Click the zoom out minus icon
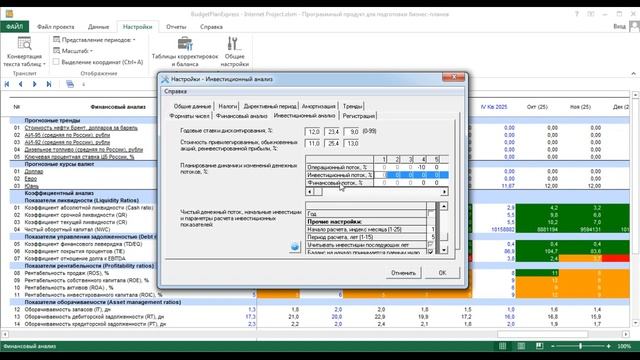The width and height of the screenshot is (640, 360). tap(553, 346)
